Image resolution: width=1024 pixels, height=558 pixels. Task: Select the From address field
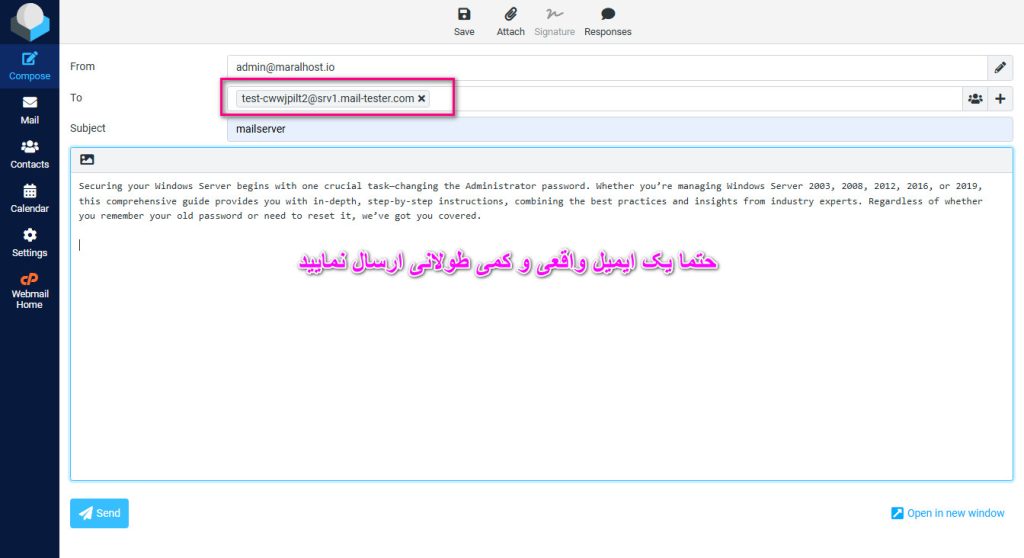607,67
